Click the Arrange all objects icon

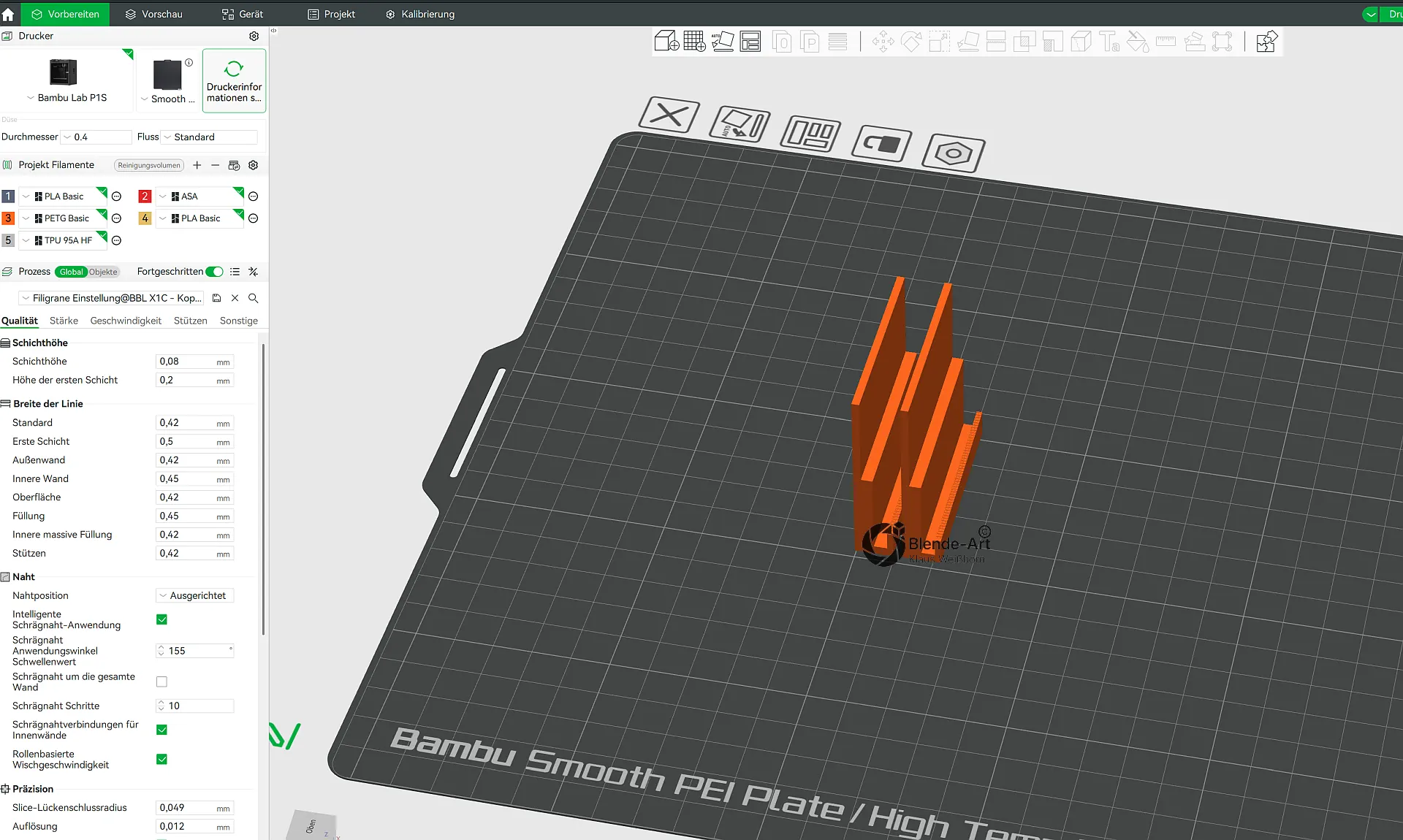pos(750,42)
